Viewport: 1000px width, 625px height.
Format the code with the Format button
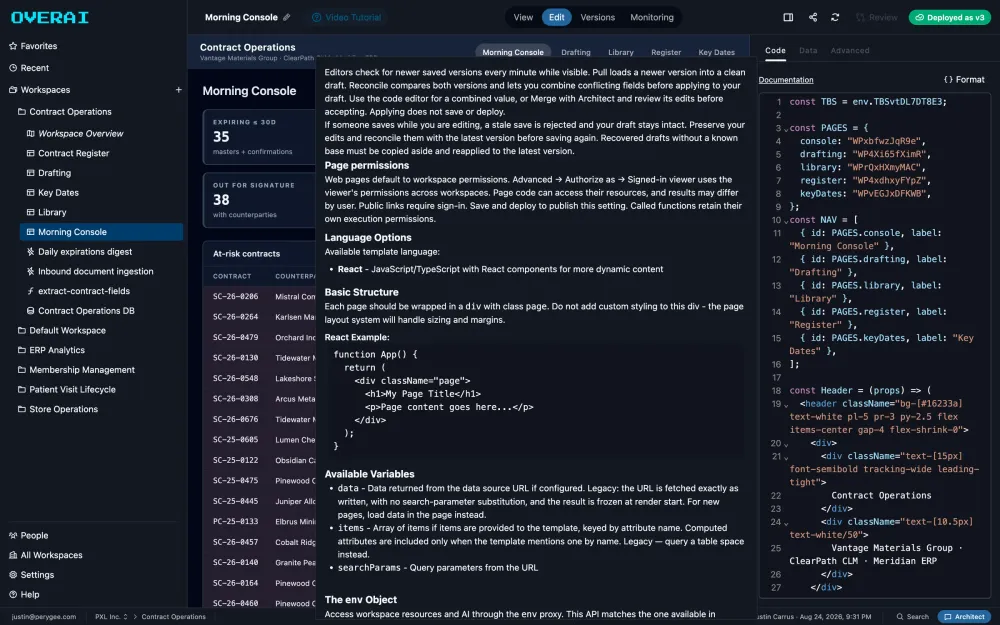tap(964, 80)
